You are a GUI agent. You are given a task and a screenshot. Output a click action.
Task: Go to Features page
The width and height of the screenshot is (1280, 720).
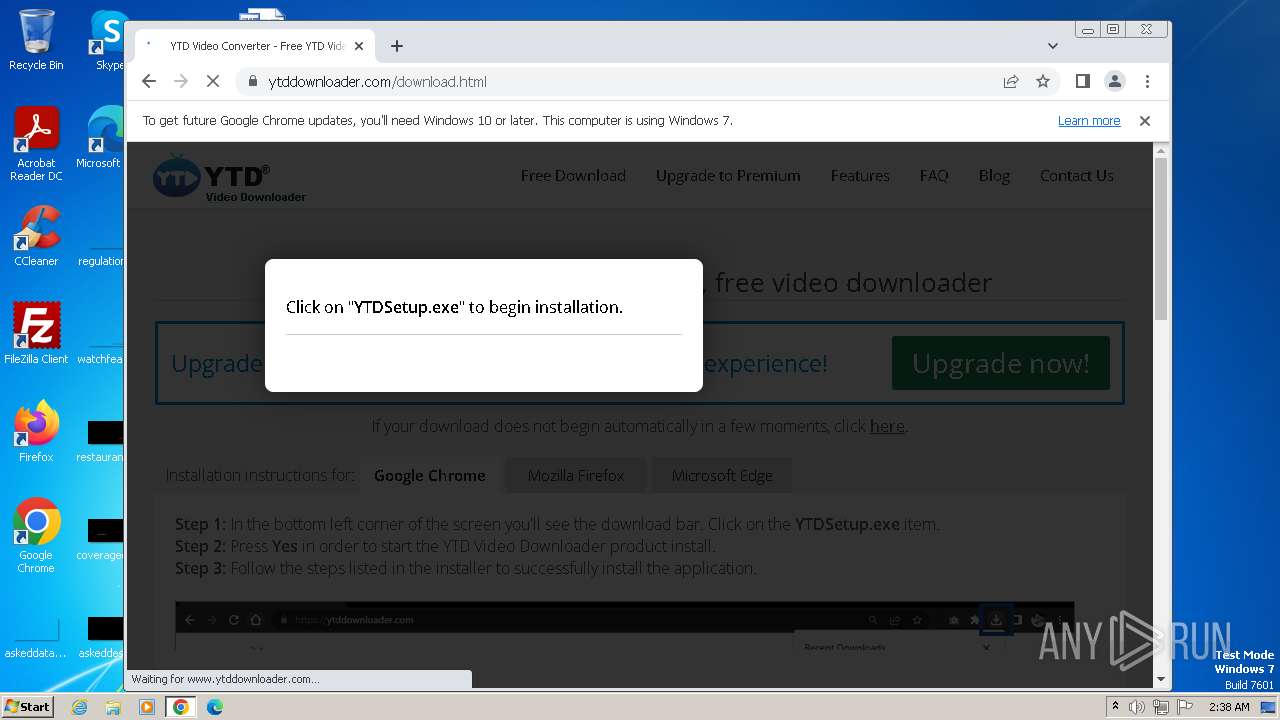click(860, 175)
